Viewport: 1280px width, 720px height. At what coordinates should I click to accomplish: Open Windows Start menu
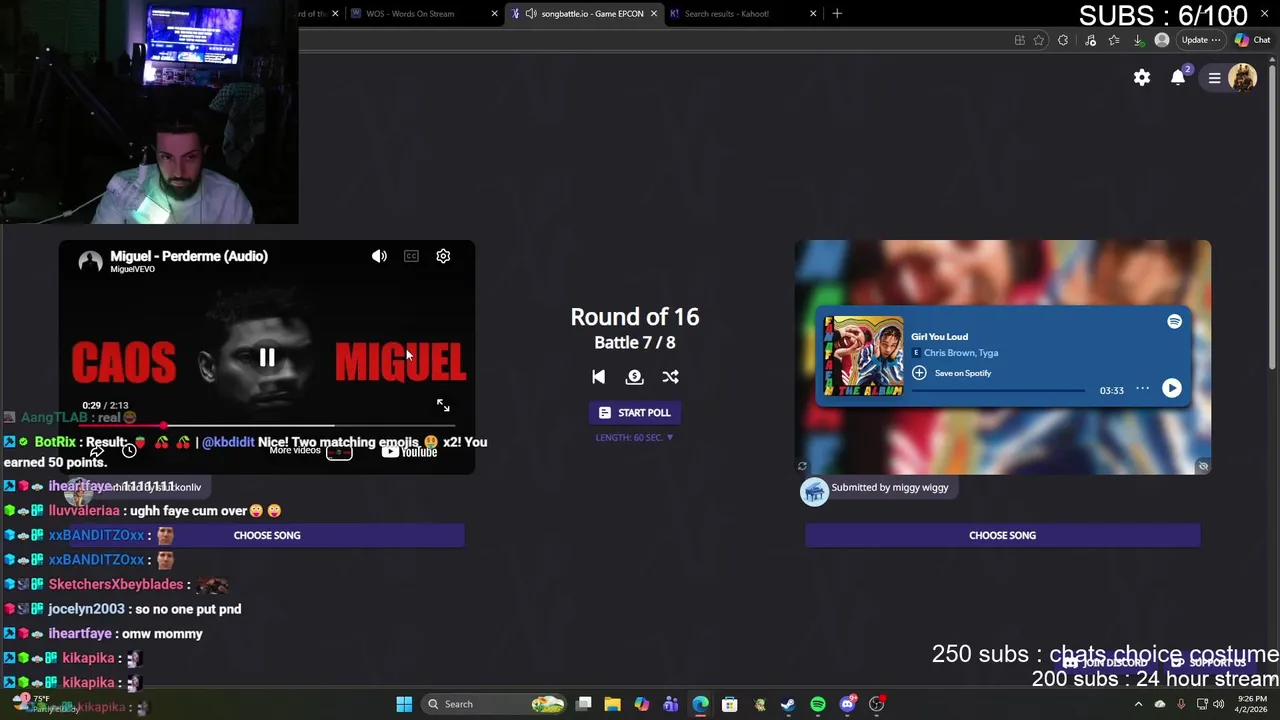404,704
